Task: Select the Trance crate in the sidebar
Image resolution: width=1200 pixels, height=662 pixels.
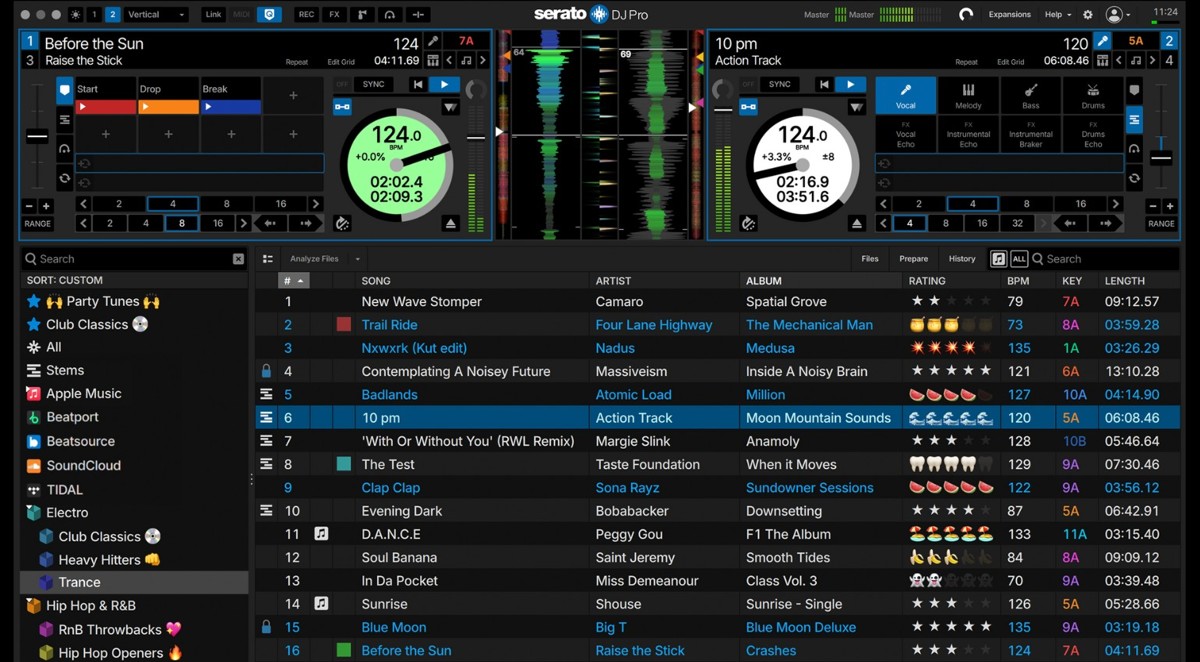Action: coord(79,582)
